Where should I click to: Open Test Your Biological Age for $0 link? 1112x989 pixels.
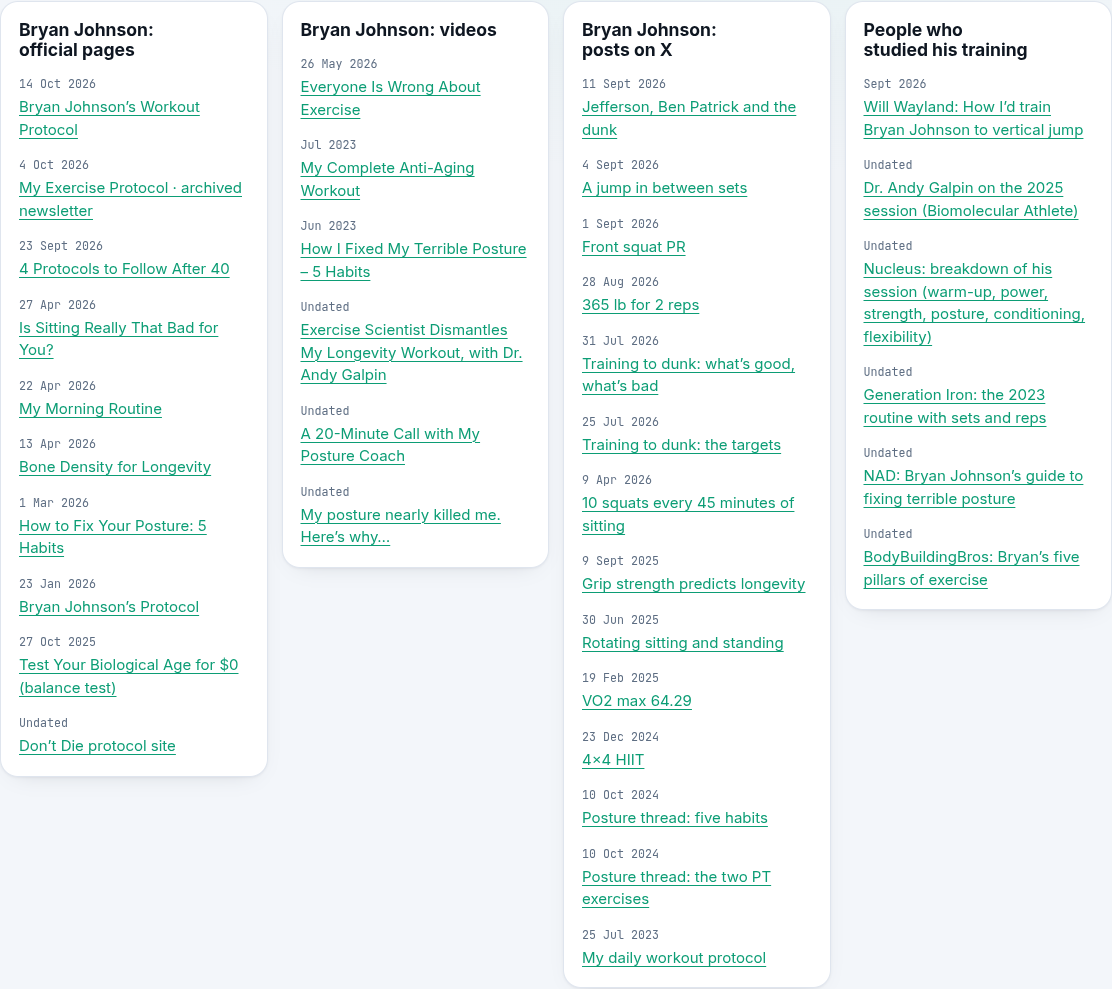coord(128,676)
